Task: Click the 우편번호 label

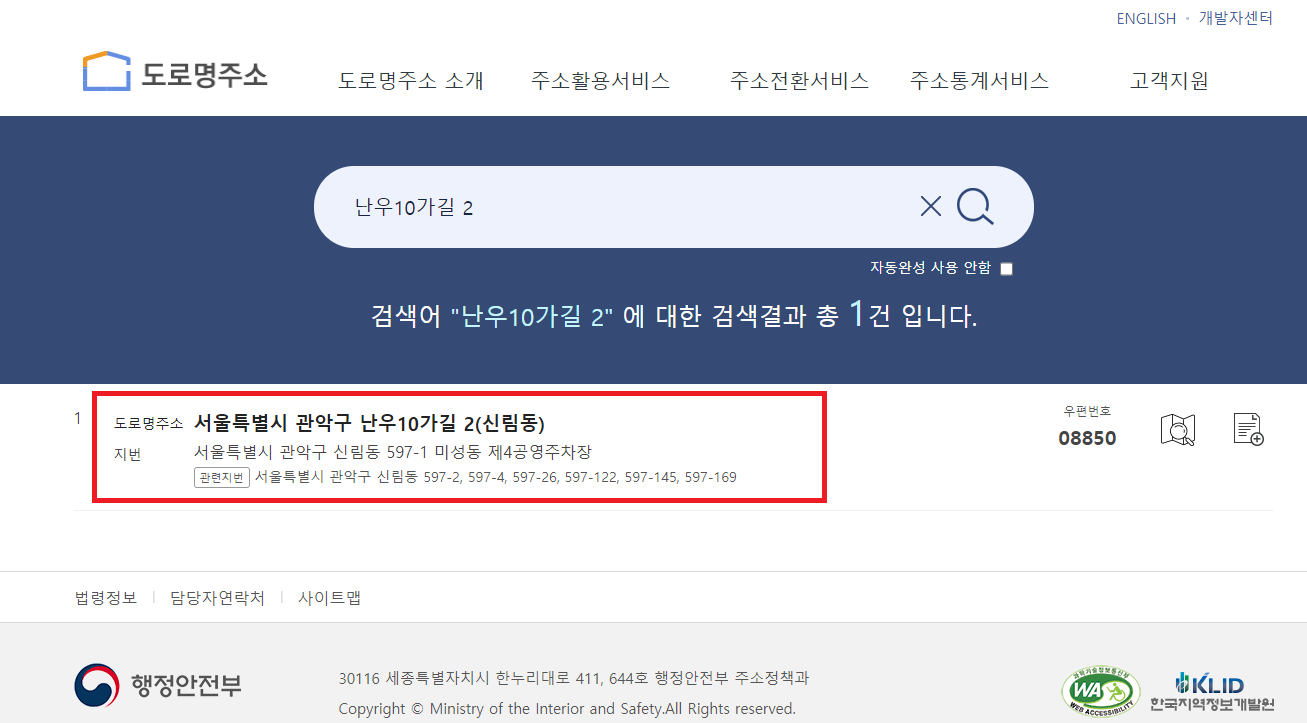Action: 1087,411
